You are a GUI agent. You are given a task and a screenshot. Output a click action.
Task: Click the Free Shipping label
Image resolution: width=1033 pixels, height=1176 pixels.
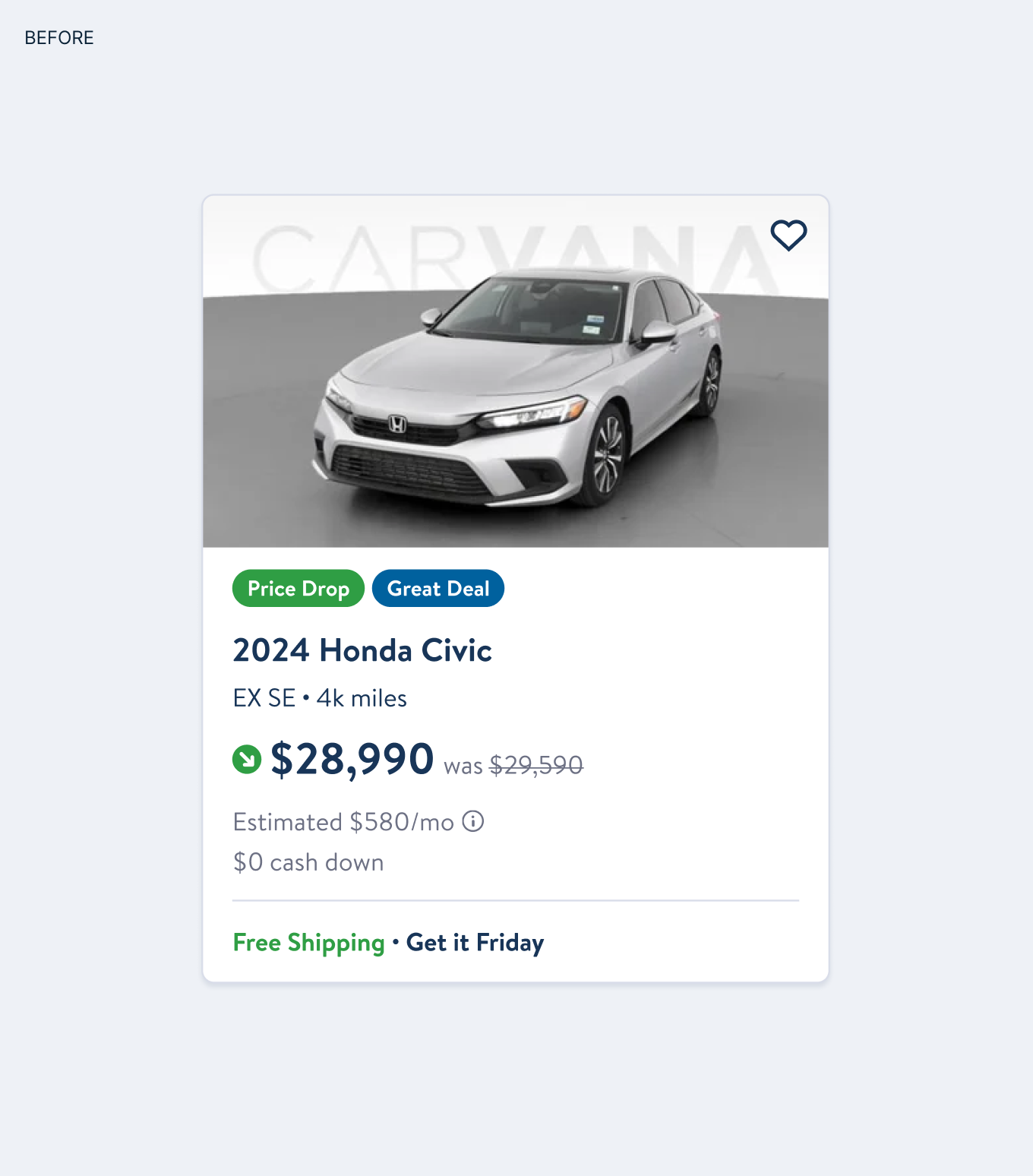tap(308, 943)
